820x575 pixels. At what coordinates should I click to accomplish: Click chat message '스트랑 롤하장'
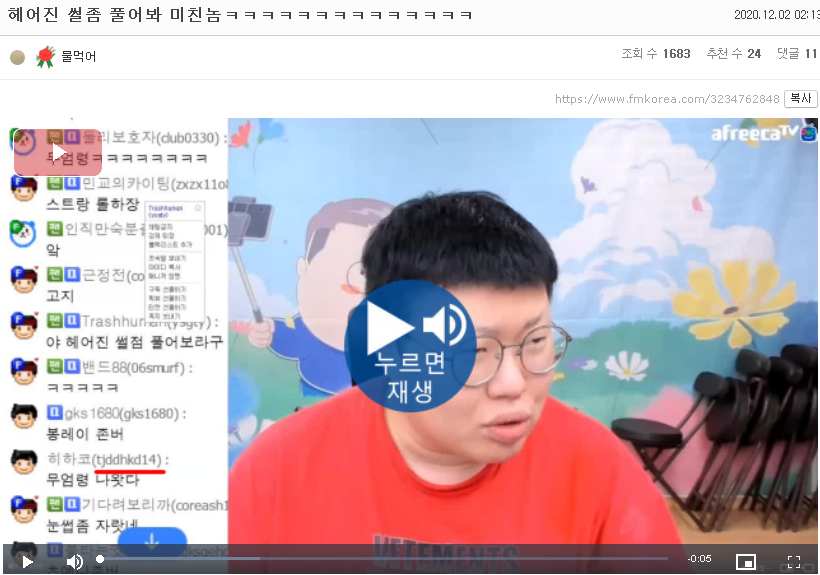coord(93,204)
